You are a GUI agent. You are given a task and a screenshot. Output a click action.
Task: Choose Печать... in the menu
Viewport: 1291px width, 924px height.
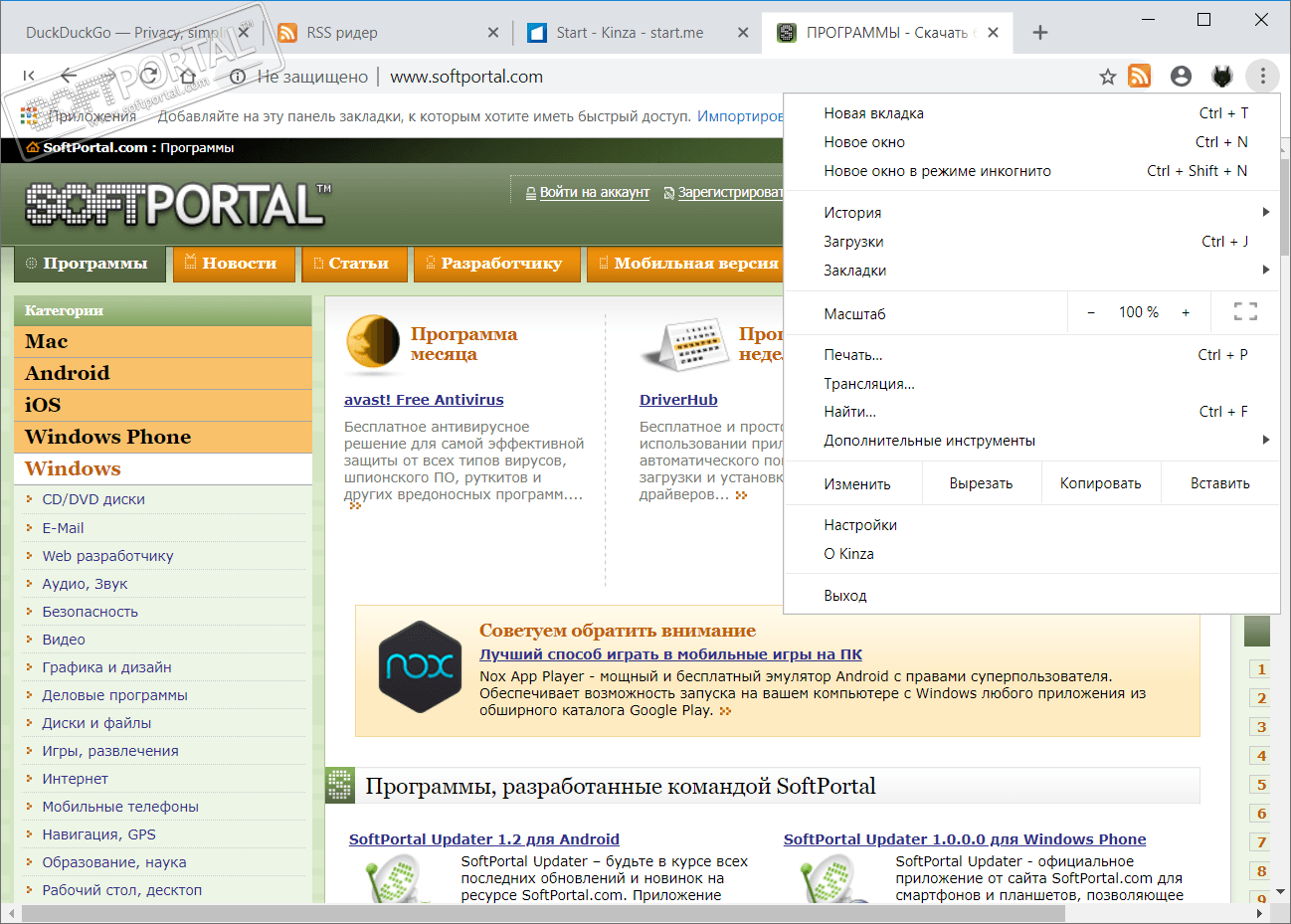tap(1031, 355)
